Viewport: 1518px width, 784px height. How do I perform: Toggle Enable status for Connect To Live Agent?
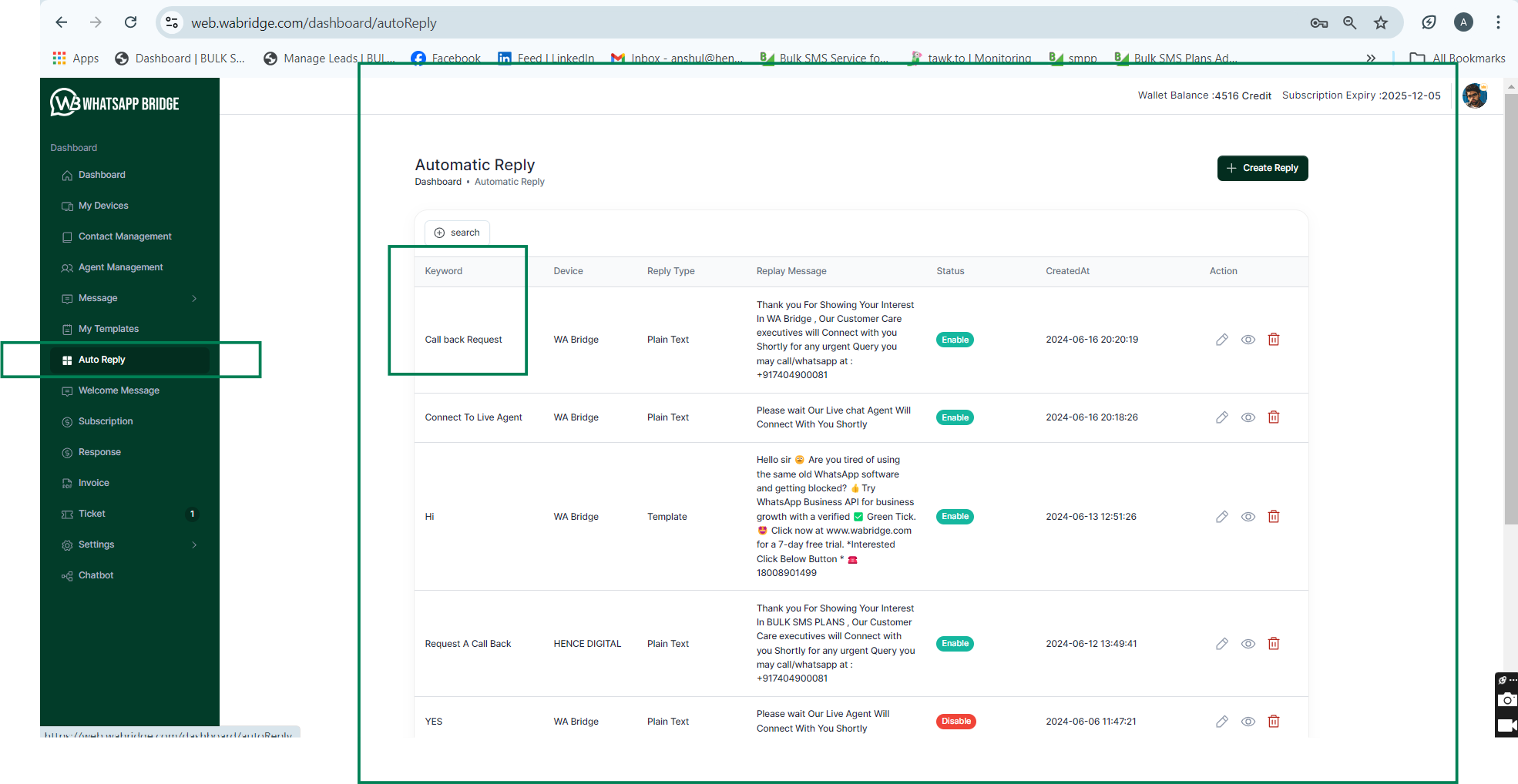tap(955, 417)
